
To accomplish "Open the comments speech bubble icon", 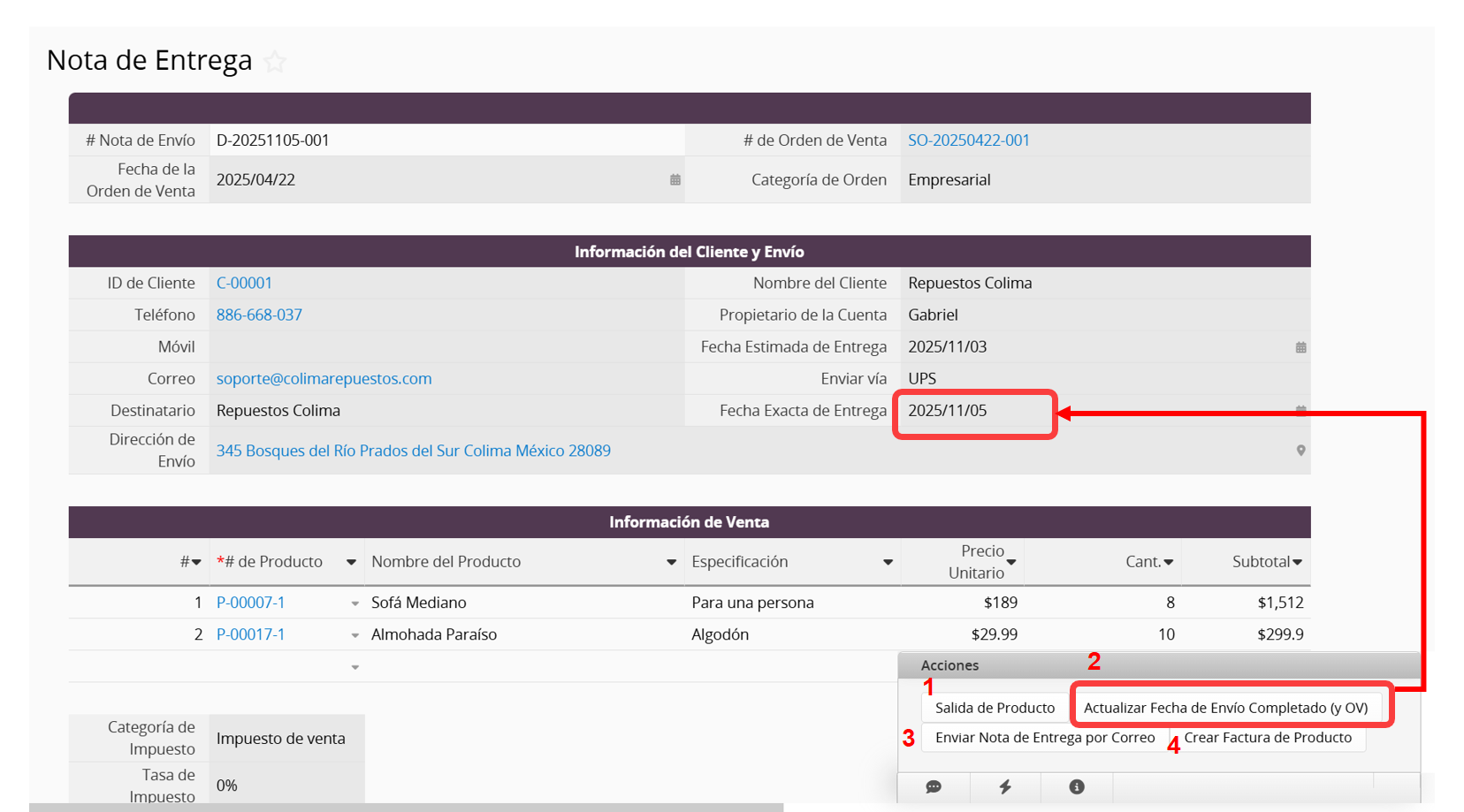I will [x=933, y=786].
